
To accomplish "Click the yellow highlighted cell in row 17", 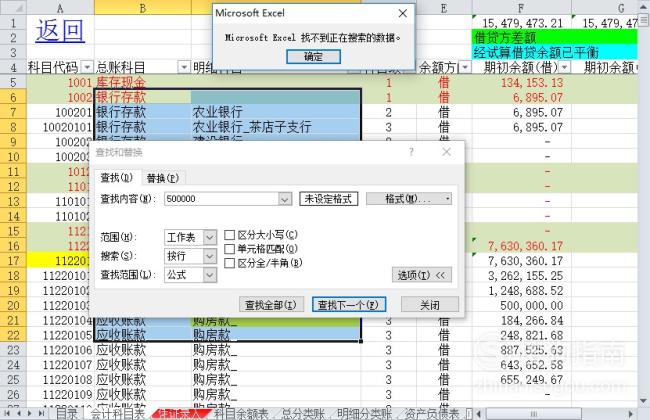I will (x=60, y=261).
